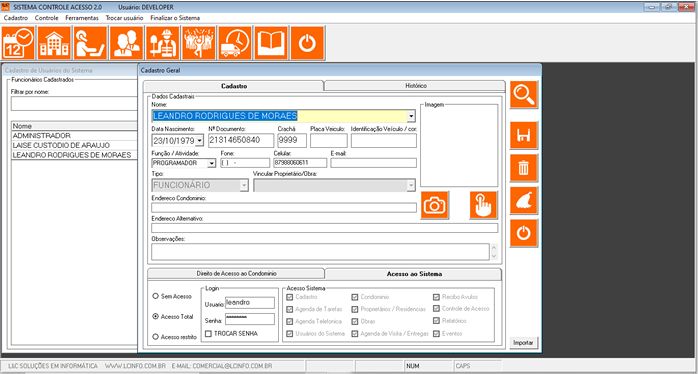Open the telephone operator toolbar icon

pyautogui.click(x=90, y=43)
